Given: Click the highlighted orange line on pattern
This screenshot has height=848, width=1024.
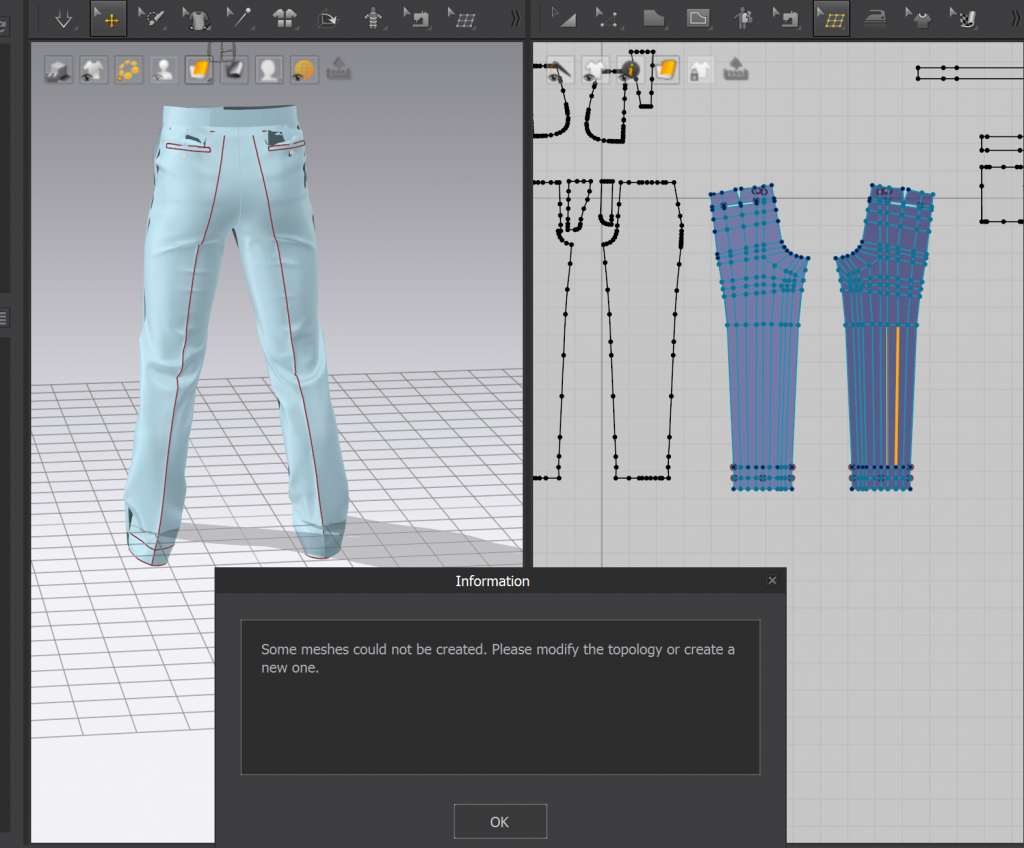Looking at the screenshot, I should pos(897,395).
